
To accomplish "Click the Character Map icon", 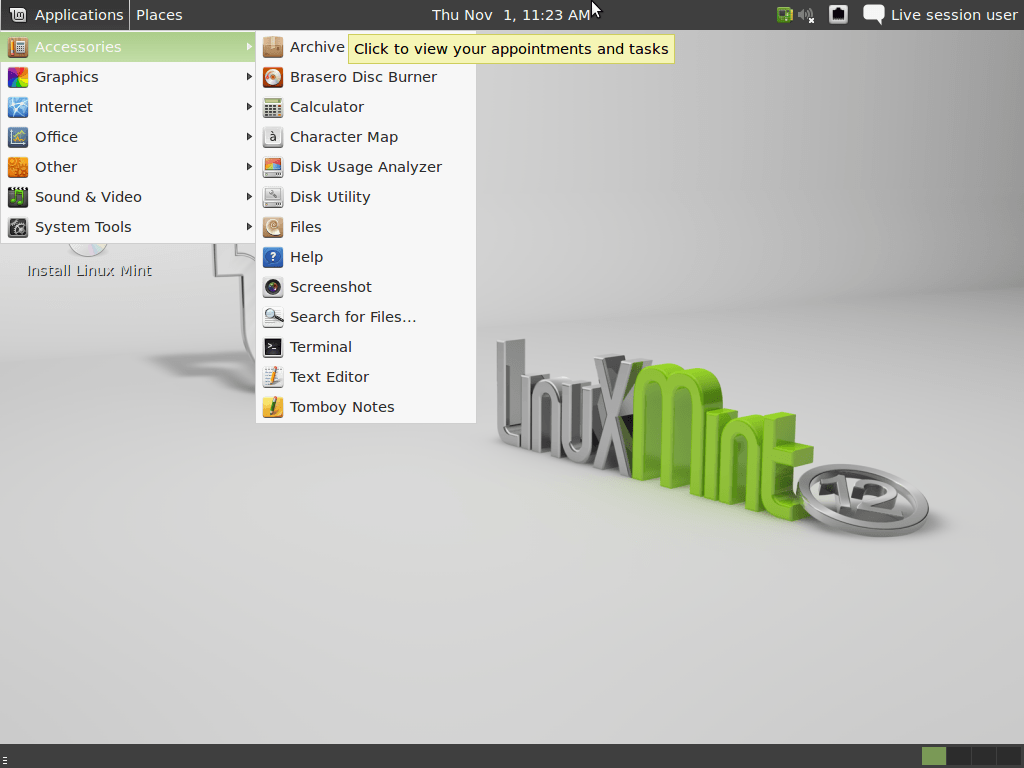I will tap(273, 137).
